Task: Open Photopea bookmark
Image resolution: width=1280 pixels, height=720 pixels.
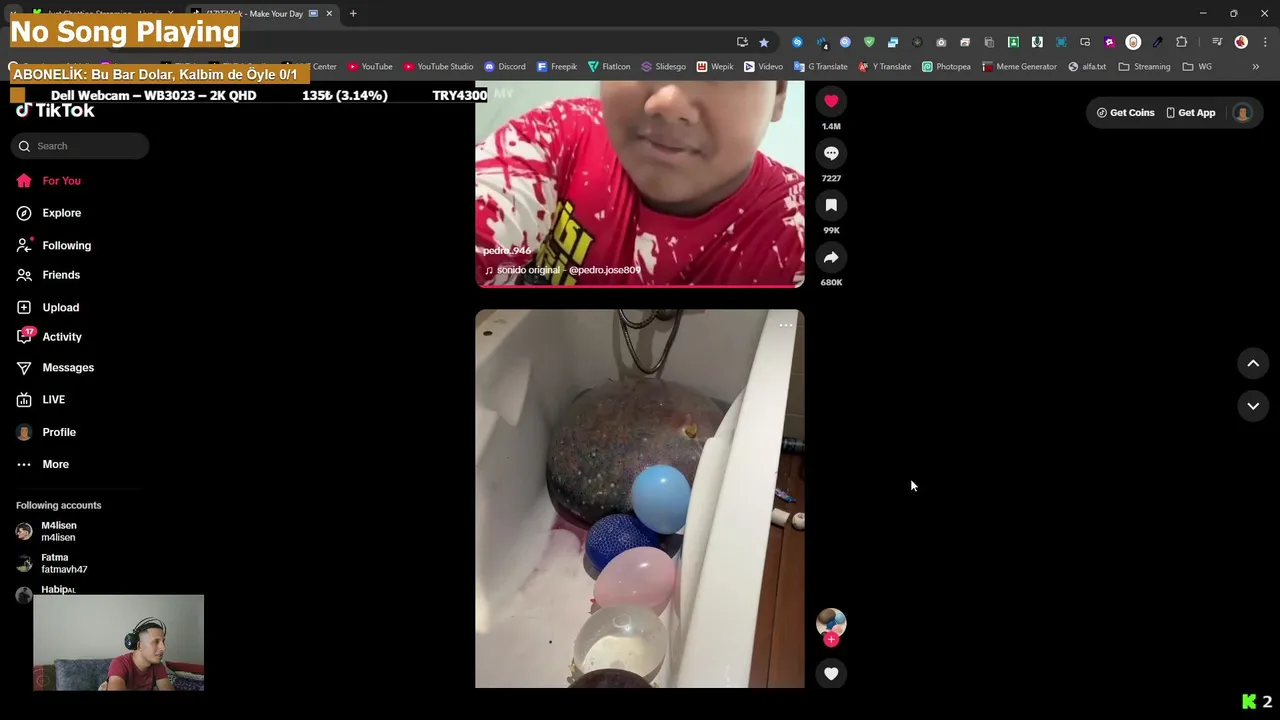Action: click(946, 67)
